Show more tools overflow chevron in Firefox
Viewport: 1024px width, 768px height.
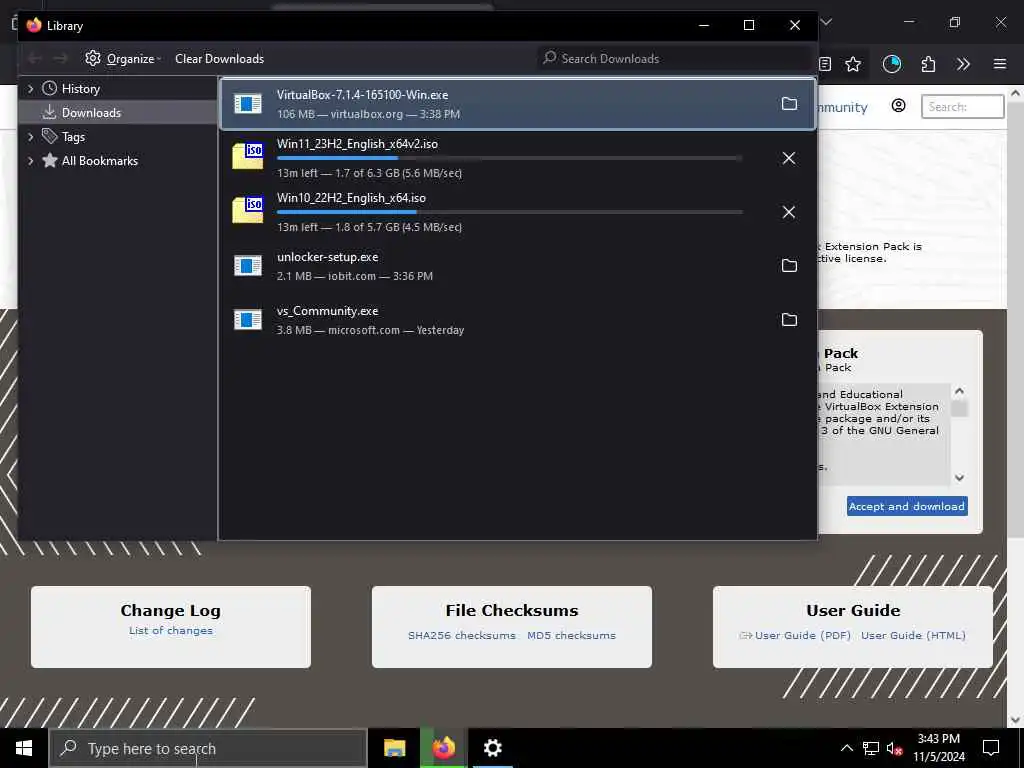coord(963,64)
